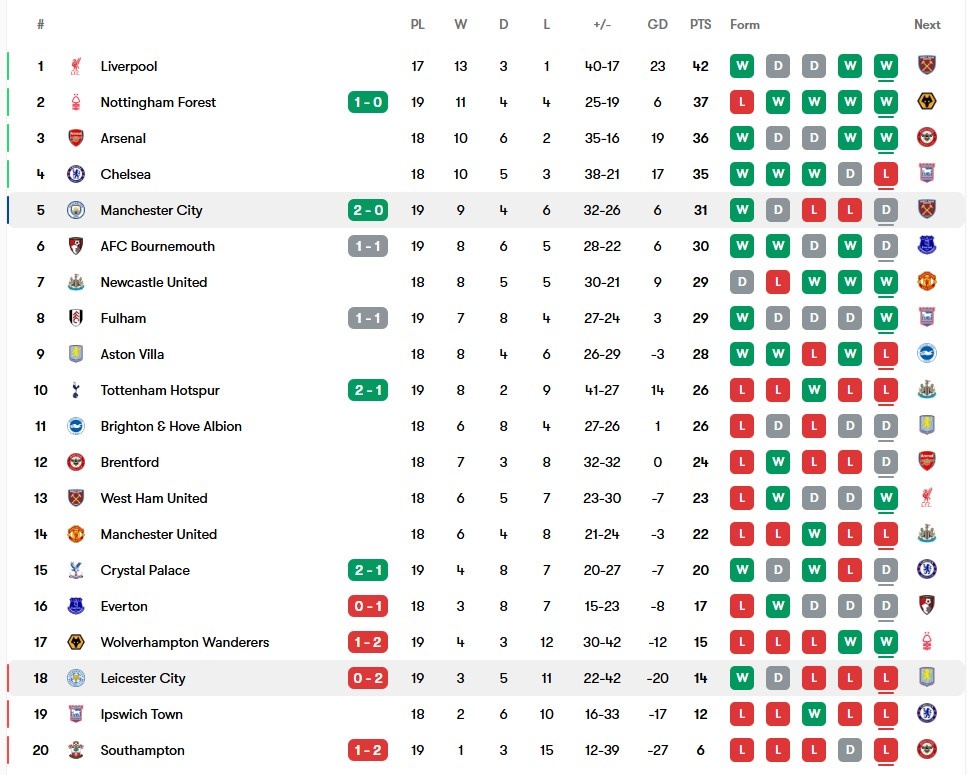Open Arsenal's crest icon beside team name

[x=75, y=138]
